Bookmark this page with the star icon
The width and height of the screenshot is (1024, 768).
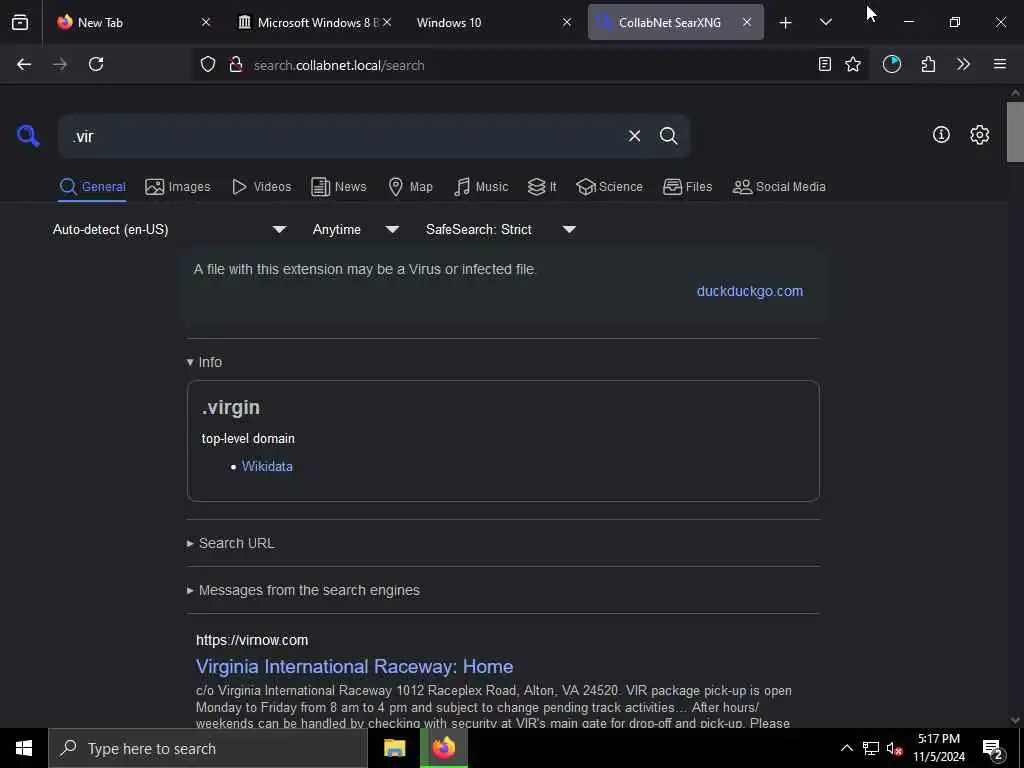click(853, 64)
